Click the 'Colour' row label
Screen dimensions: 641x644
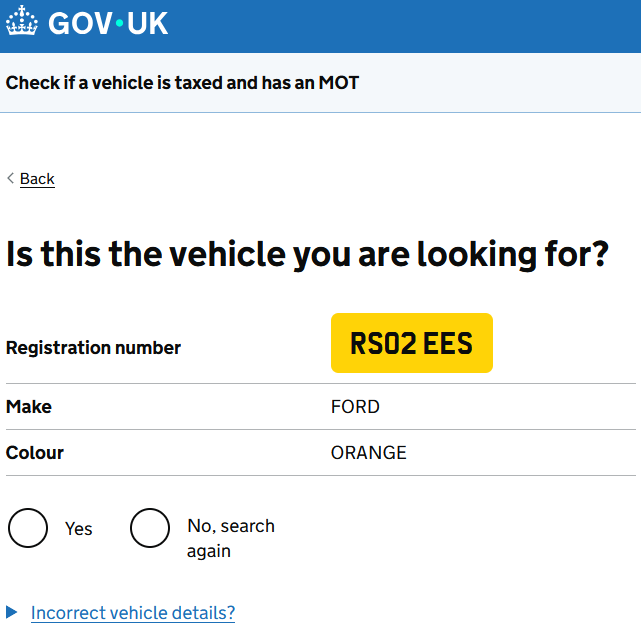35,453
